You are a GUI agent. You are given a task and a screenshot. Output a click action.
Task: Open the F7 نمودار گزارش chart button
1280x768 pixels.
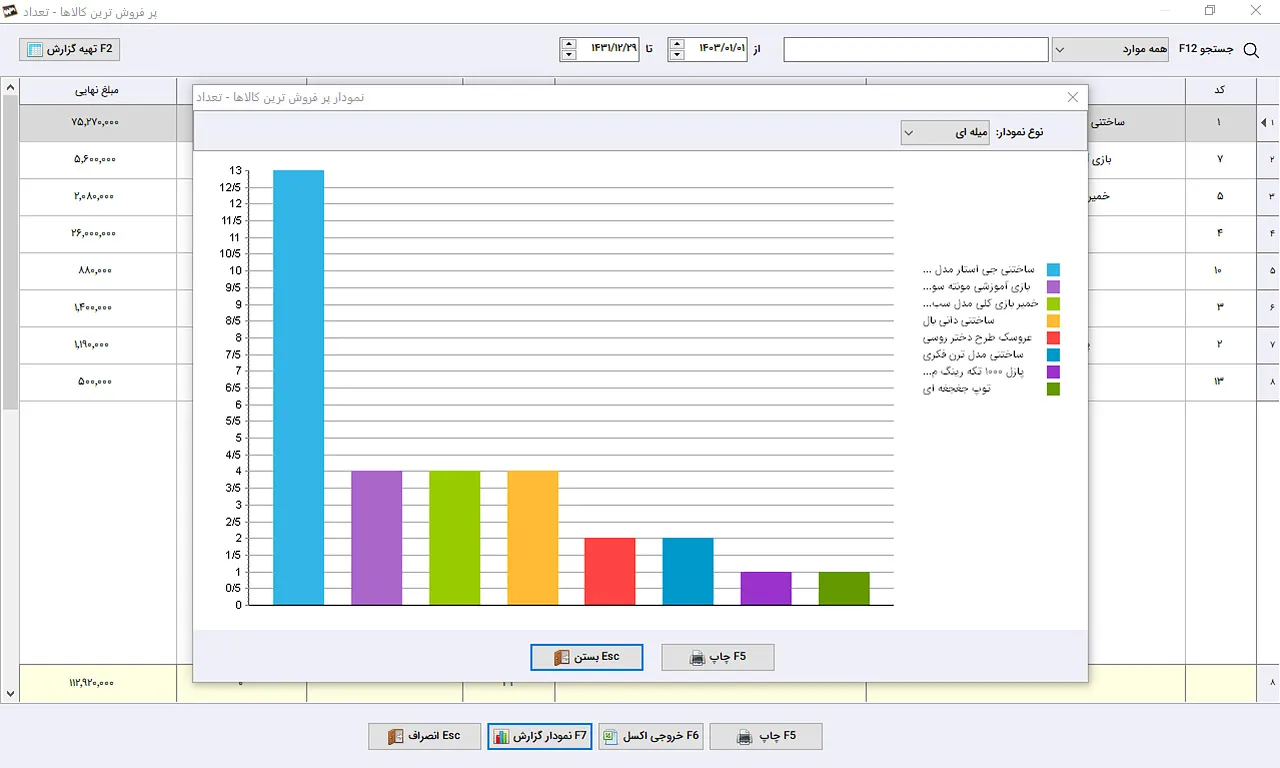(x=540, y=736)
